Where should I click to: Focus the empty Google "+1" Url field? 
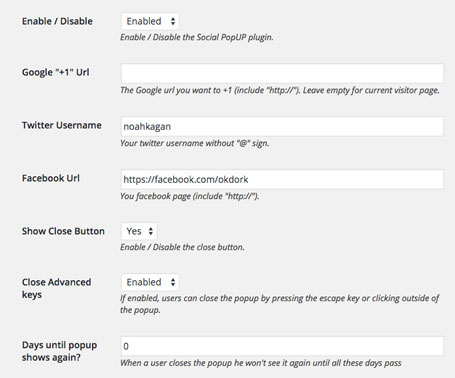(x=282, y=73)
